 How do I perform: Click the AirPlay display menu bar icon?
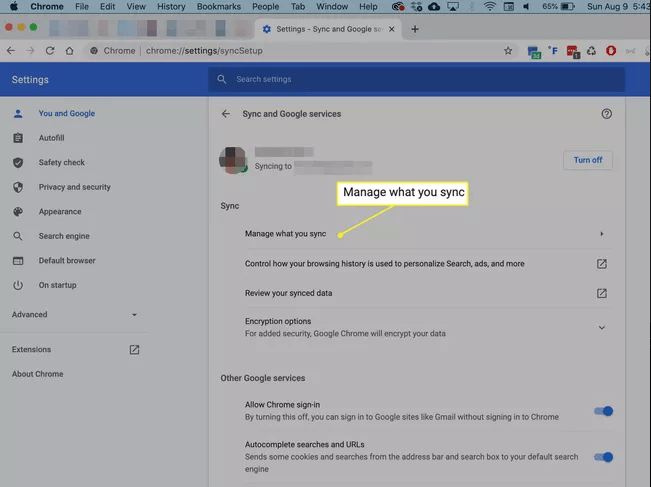[x=453, y=6]
